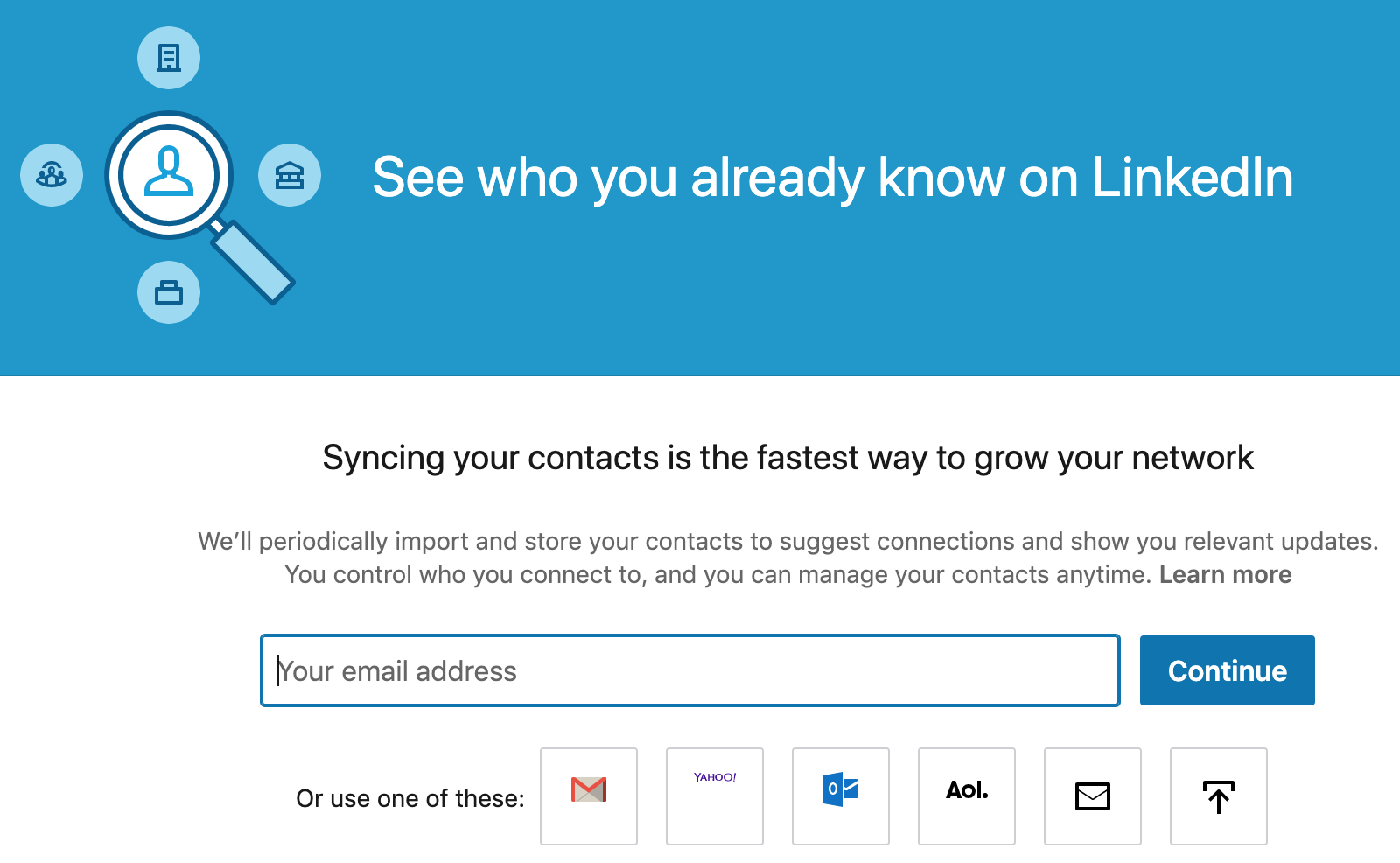The height and width of the screenshot is (863, 1400).
Task: Select the AOL mail provider button
Action: click(x=967, y=796)
